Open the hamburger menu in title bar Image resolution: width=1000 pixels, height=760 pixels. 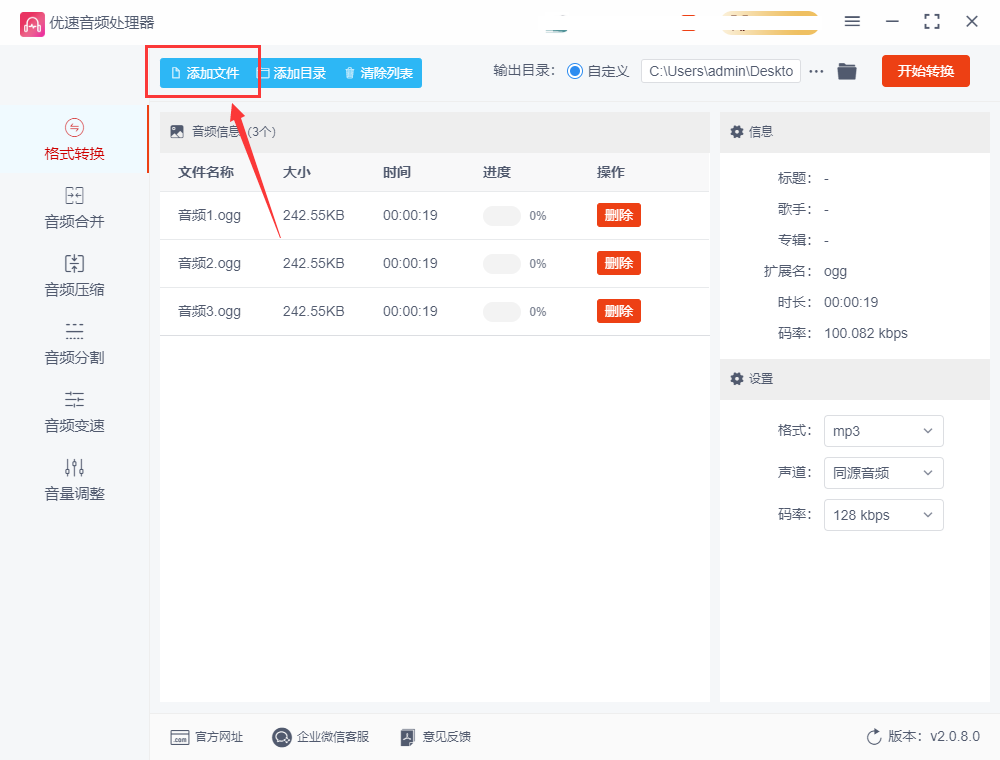point(852,22)
